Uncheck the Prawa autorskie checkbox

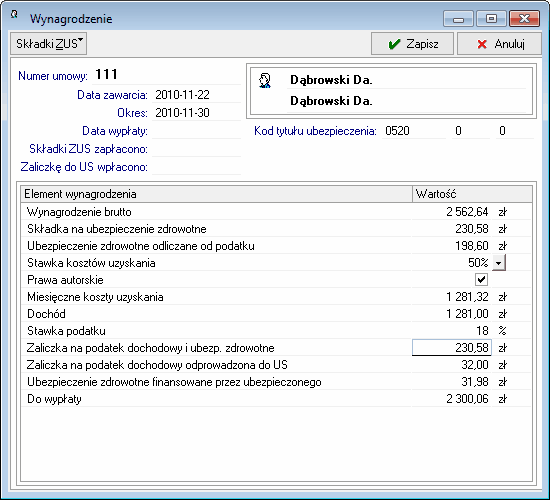pyautogui.click(x=481, y=280)
